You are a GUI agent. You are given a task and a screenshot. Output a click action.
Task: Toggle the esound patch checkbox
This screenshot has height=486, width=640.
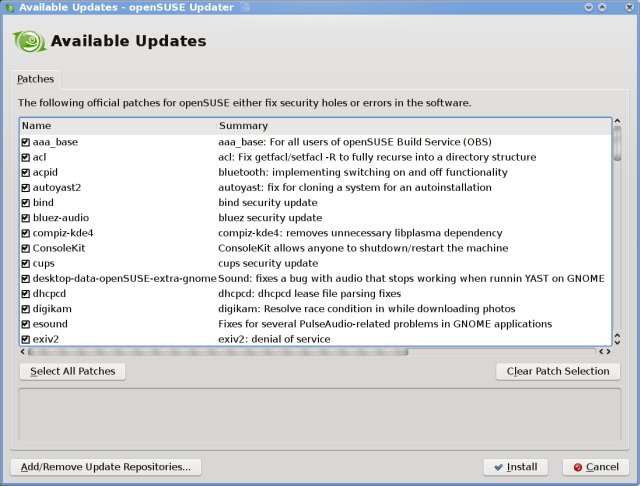[x=26, y=324]
